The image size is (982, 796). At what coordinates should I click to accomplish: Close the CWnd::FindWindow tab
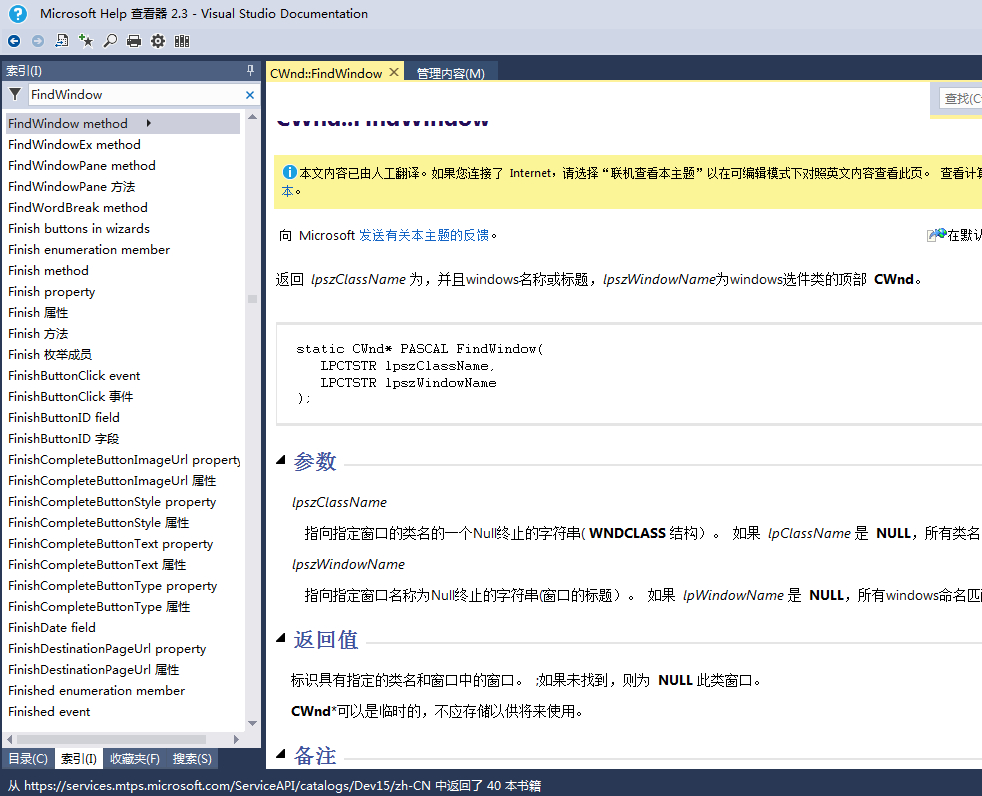point(394,73)
